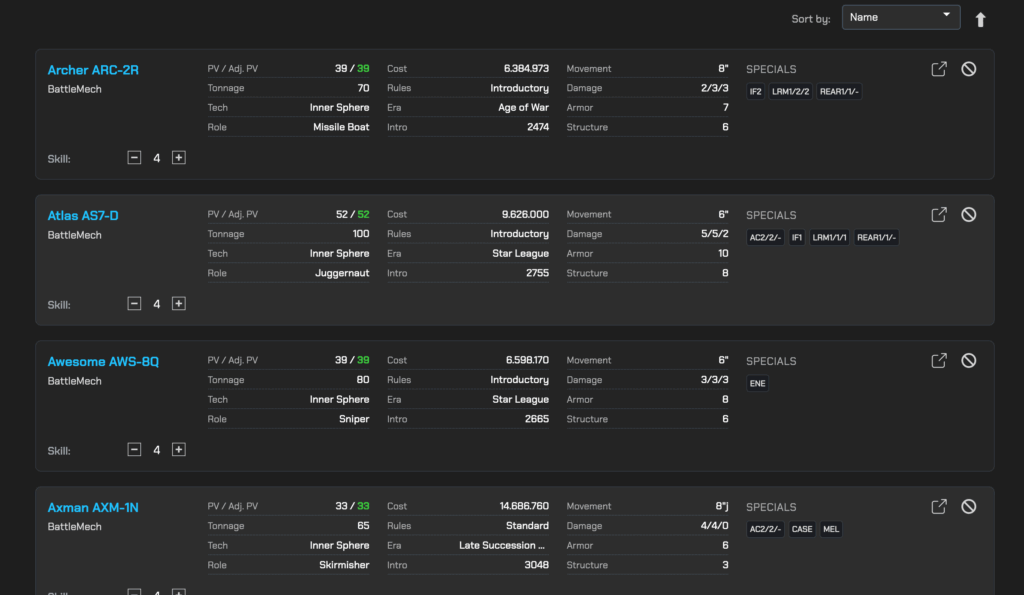The height and width of the screenshot is (595, 1024).
Task: Open Axman AXM-1N external link icon
Action: coord(939,507)
